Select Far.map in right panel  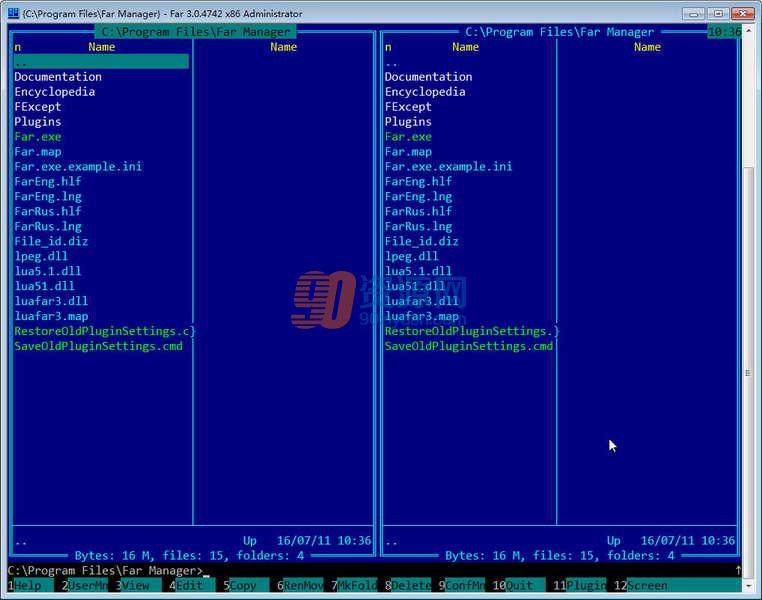tap(408, 152)
